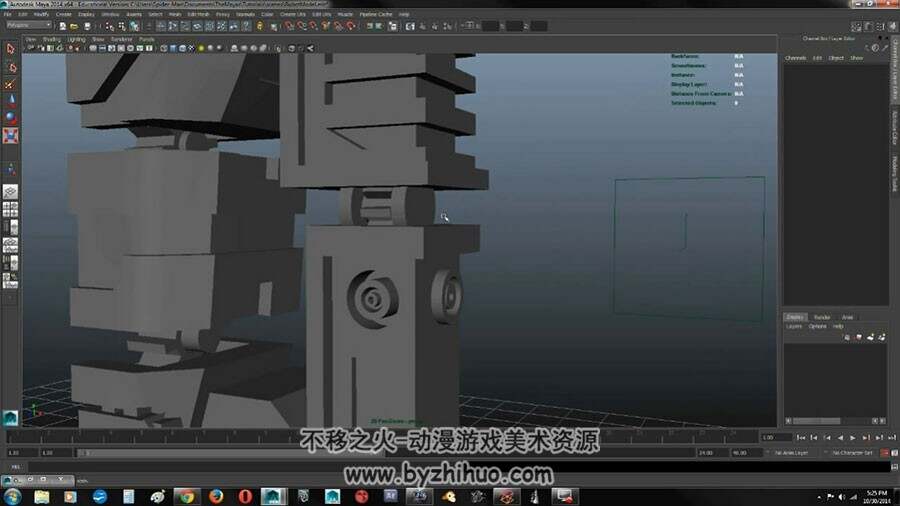This screenshot has height=506, width=900.
Task: Toggle viewport grid display in panel toolbar
Action: 93,49
